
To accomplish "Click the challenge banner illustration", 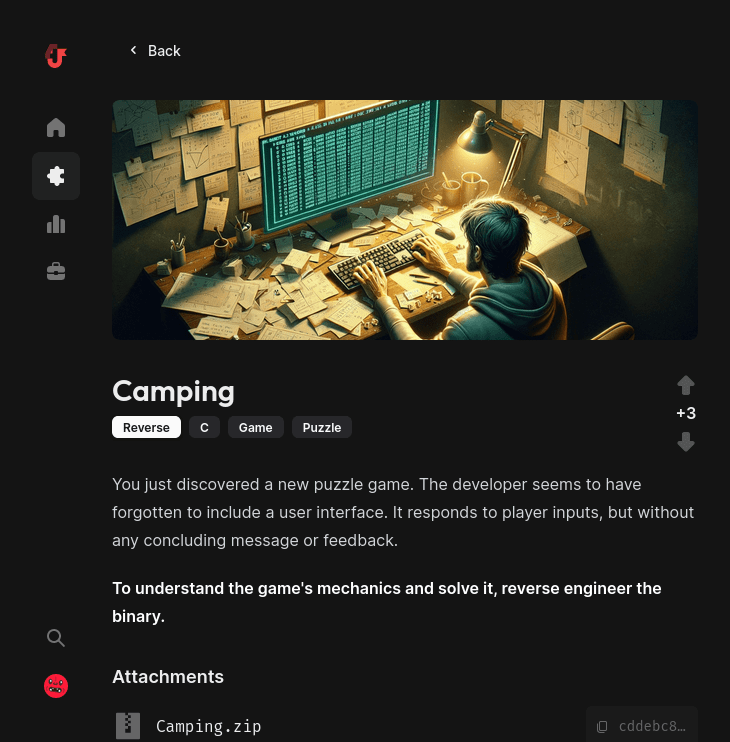I will point(405,220).
